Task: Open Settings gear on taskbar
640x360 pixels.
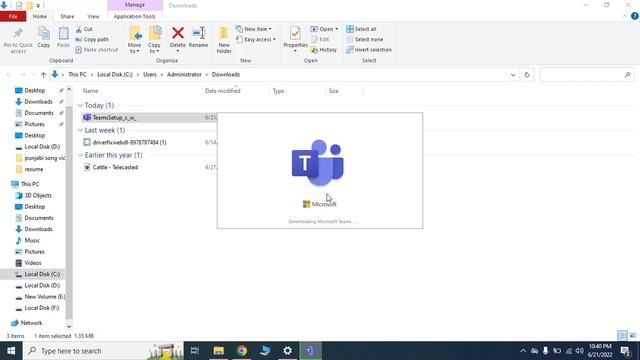Action: point(287,351)
